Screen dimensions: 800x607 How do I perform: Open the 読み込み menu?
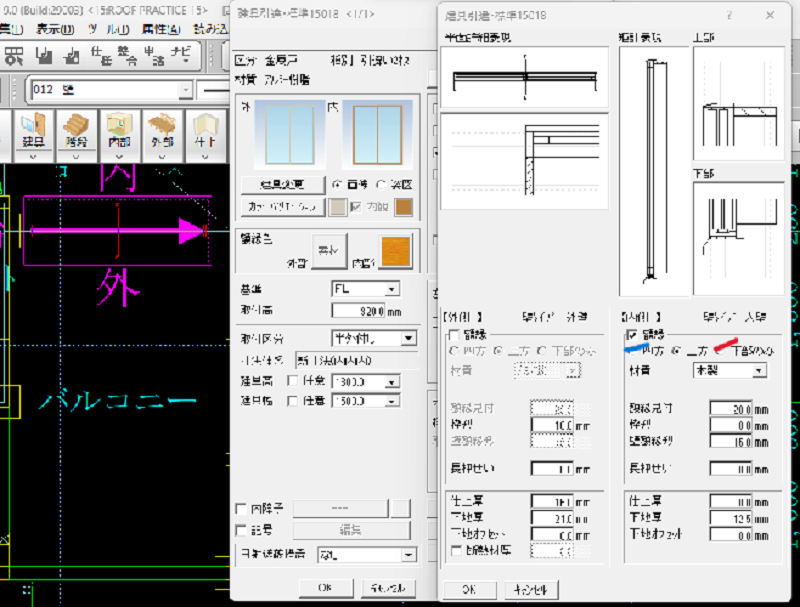tap(211, 30)
